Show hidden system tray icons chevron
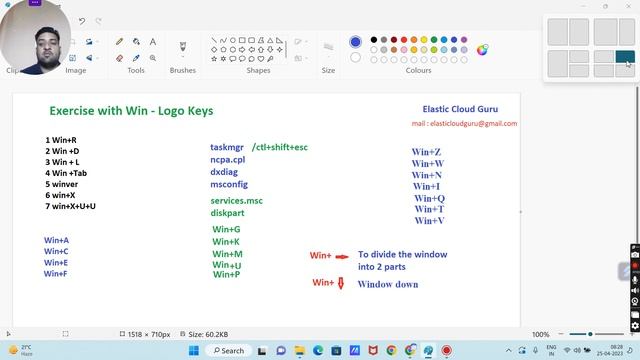The image size is (640, 360). 508,351
